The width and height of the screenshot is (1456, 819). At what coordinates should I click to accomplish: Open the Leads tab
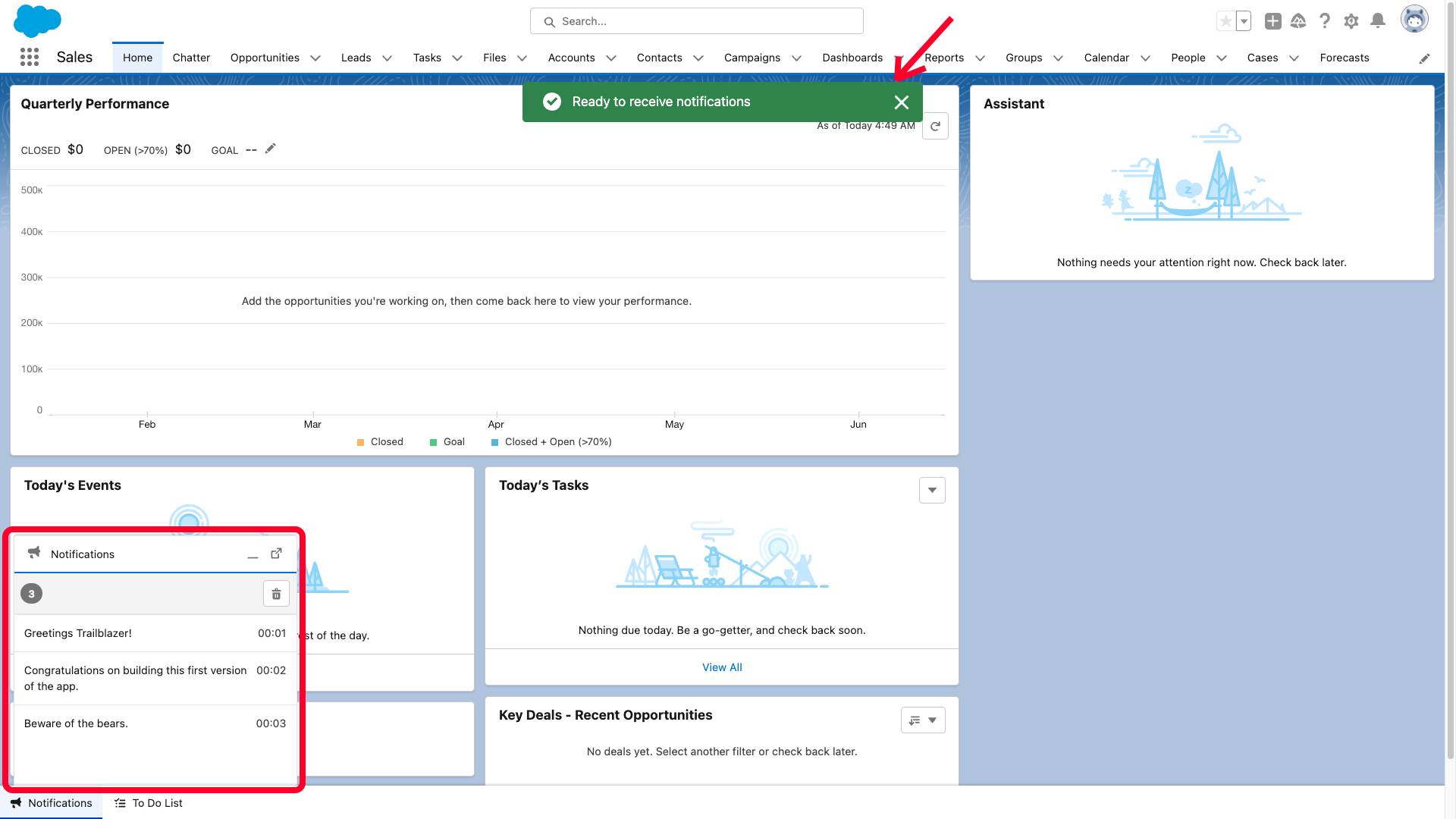[356, 58]
